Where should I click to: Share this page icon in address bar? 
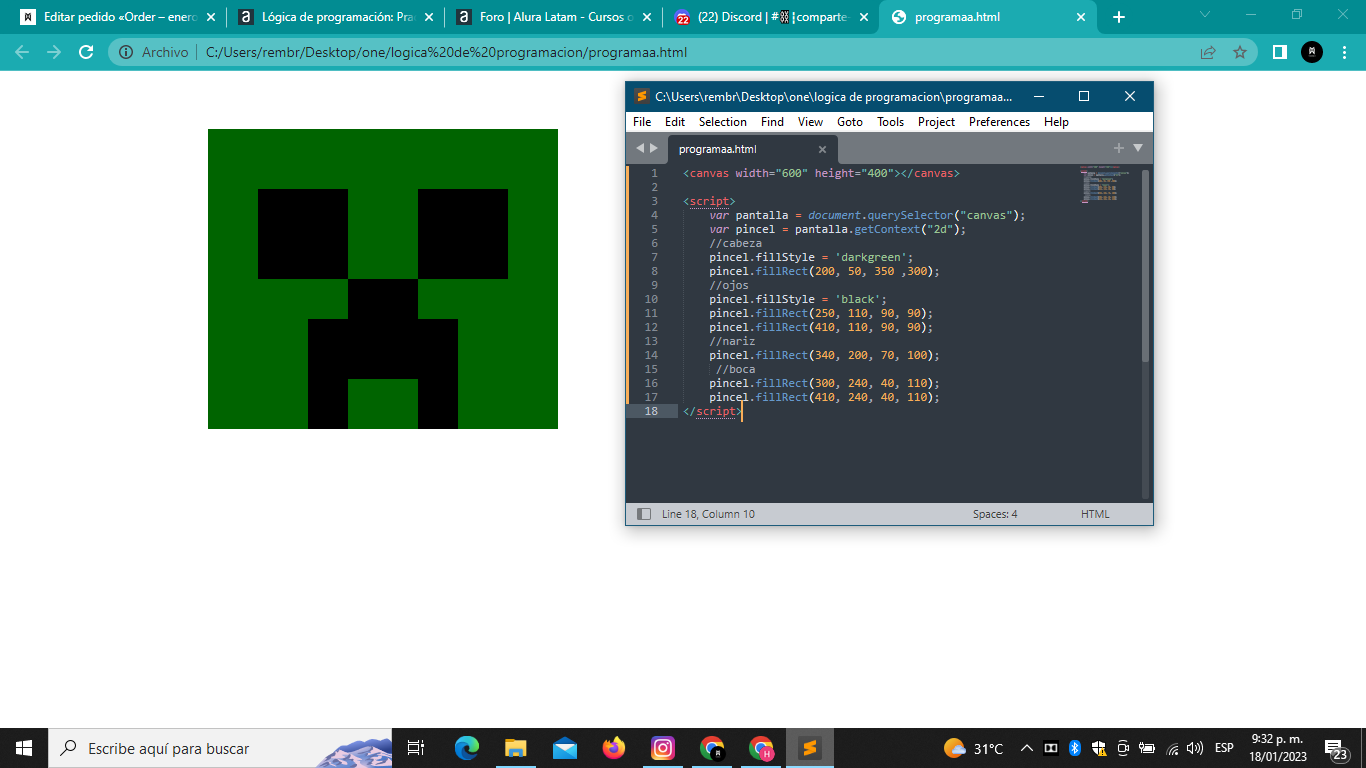[x=1208, y=52]
